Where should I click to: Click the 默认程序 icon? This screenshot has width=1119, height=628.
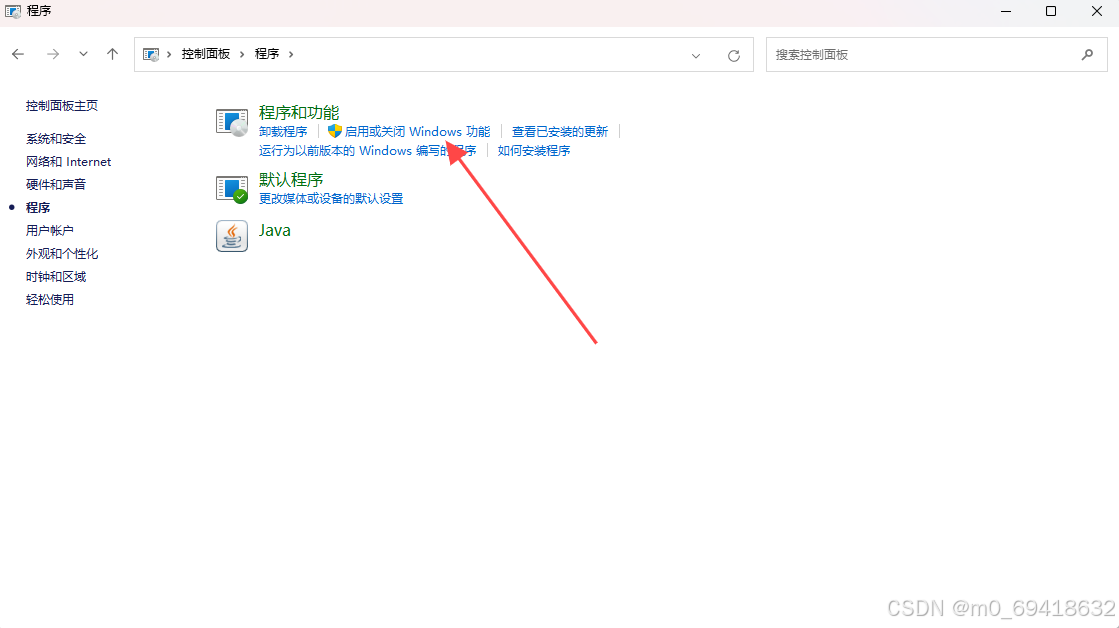pyautogui.click(x=232, y=189)
